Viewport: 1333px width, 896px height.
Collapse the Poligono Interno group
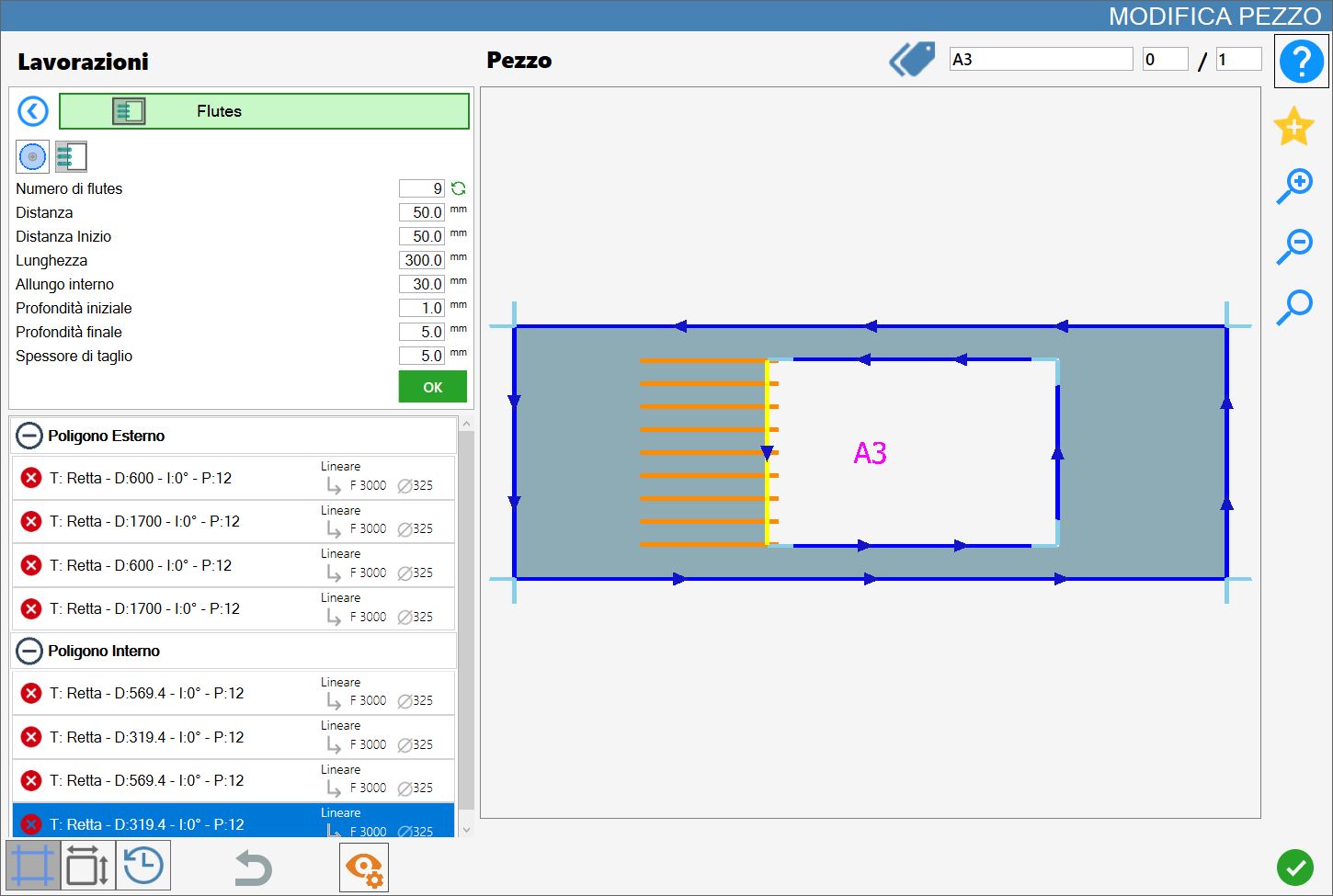(29, 651)
